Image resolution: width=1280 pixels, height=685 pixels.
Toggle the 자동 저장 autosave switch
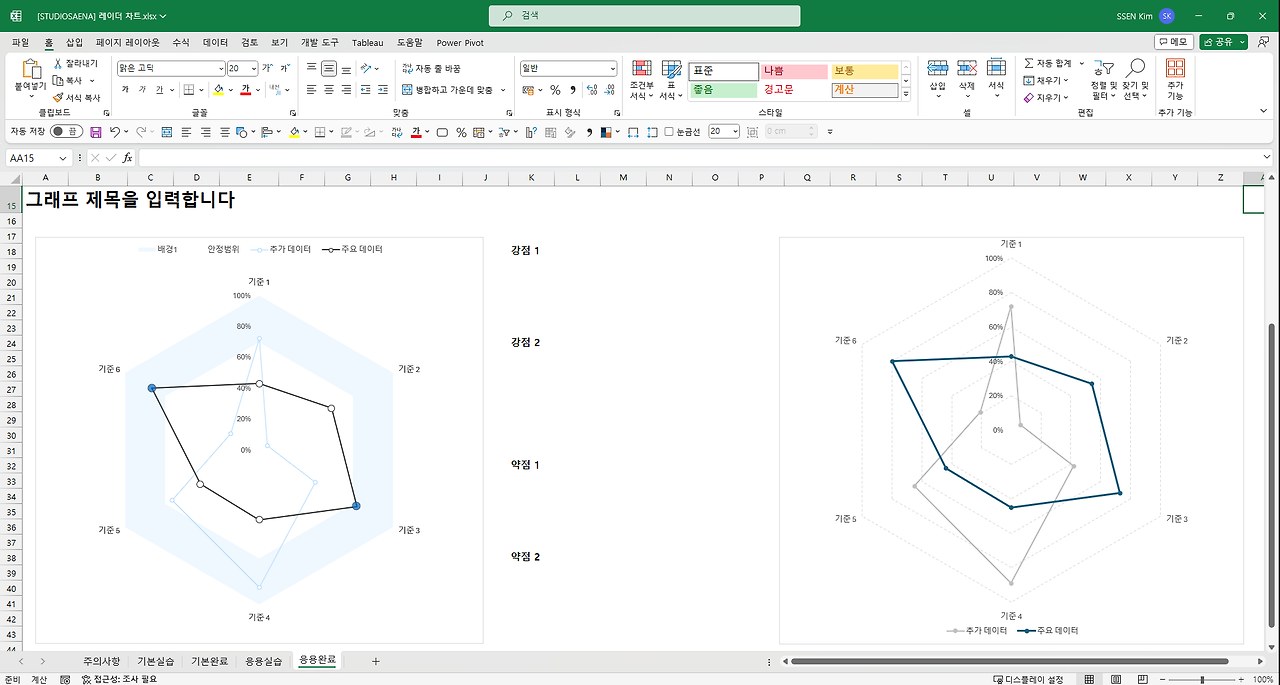pos(66,132)
